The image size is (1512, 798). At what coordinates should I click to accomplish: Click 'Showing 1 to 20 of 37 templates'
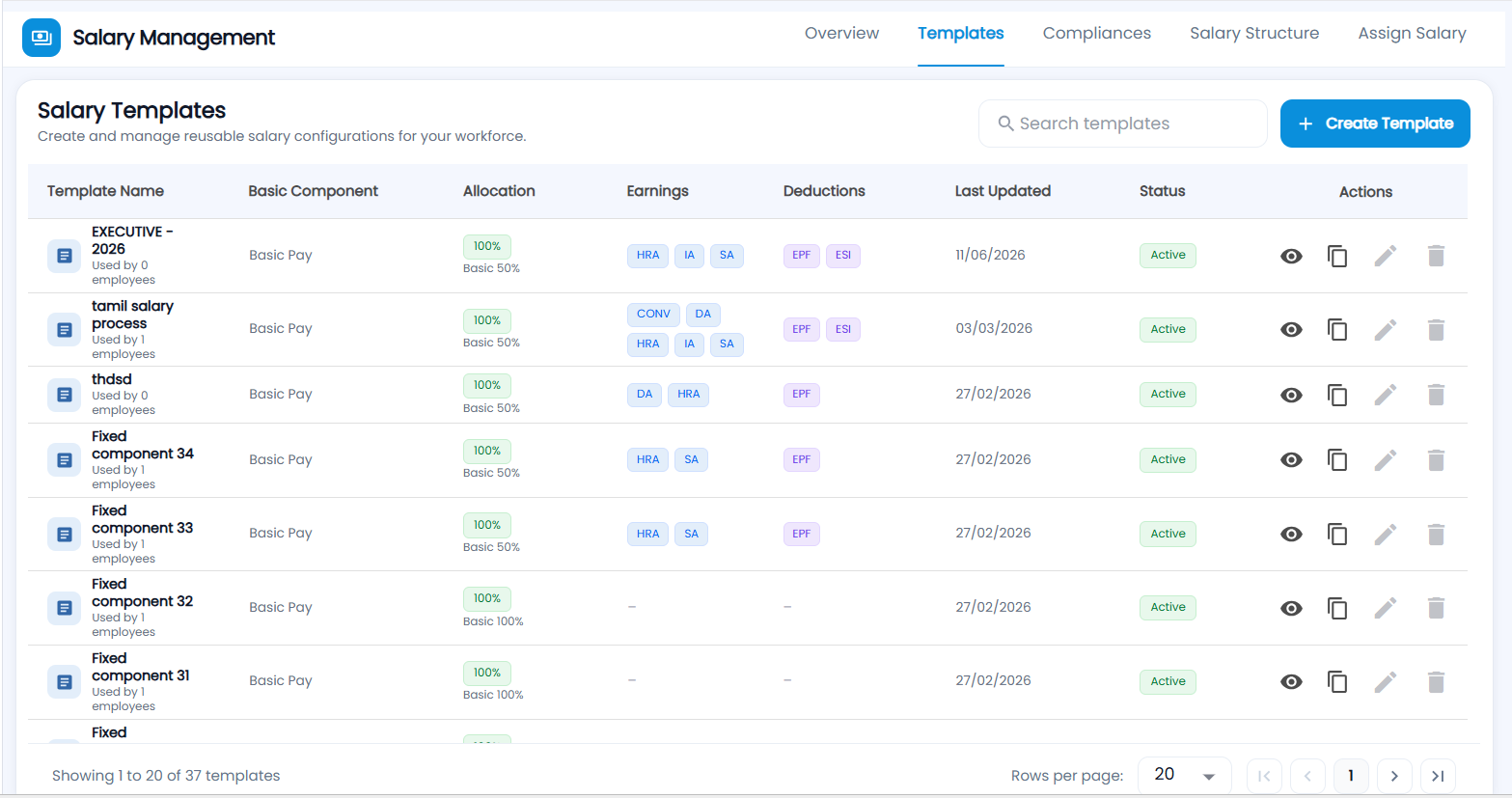point(166,776)
